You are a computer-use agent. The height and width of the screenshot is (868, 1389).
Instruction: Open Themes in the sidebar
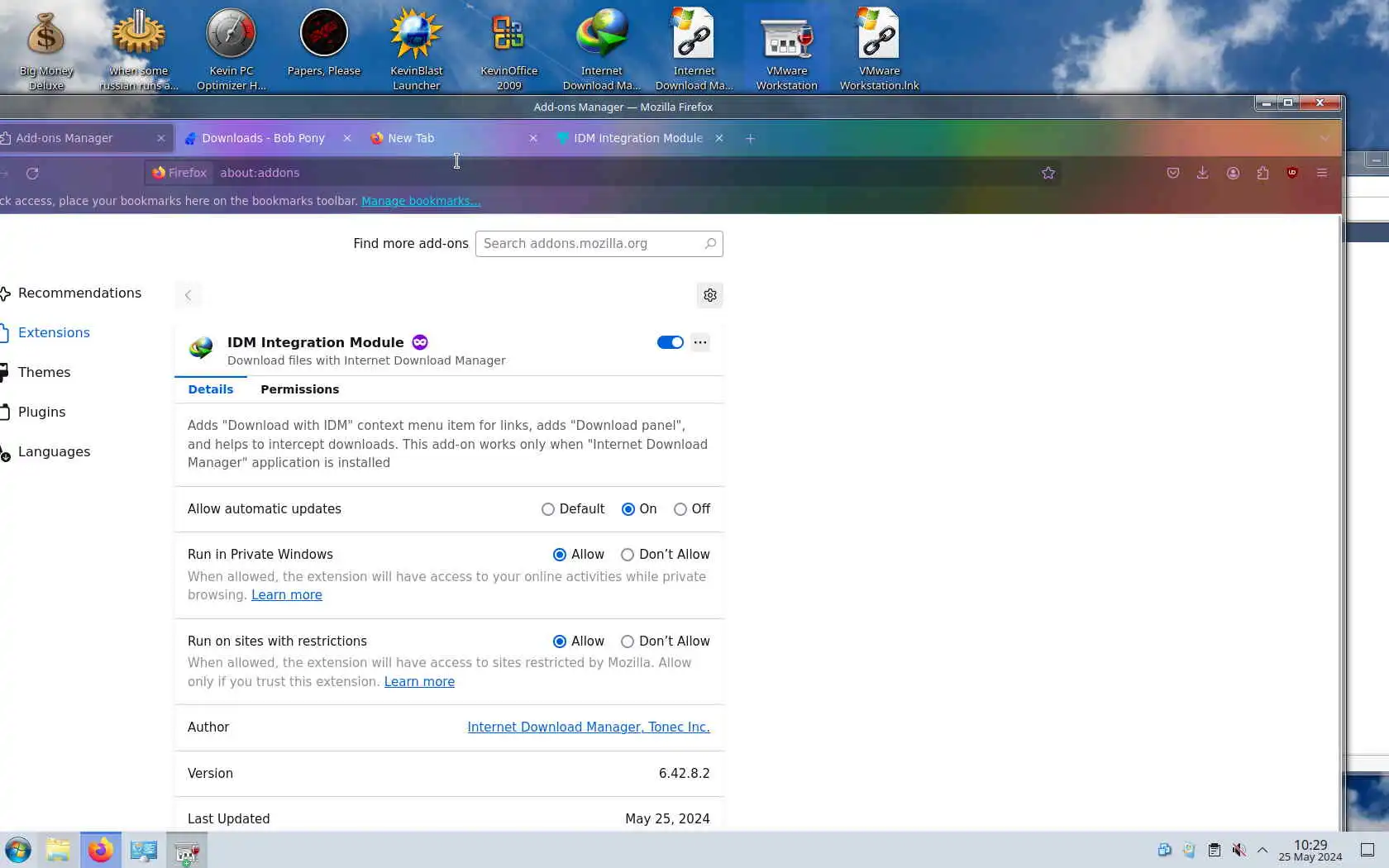pyautogui.click(x=36, y=373)
